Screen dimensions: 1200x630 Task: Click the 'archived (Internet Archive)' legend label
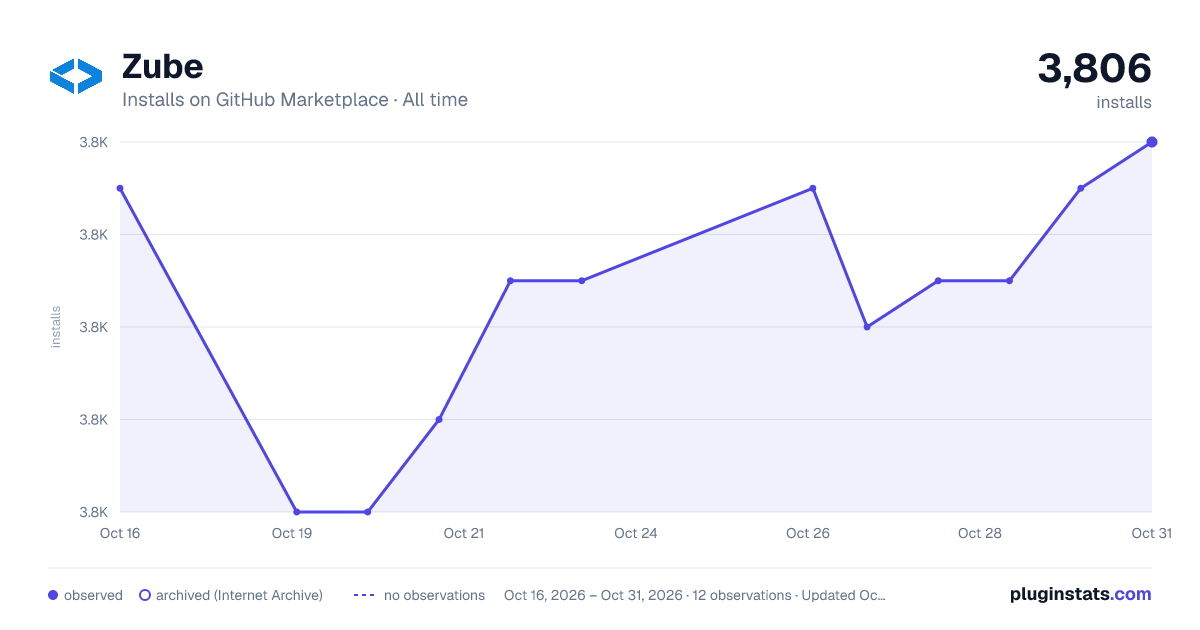pos(239,595)
